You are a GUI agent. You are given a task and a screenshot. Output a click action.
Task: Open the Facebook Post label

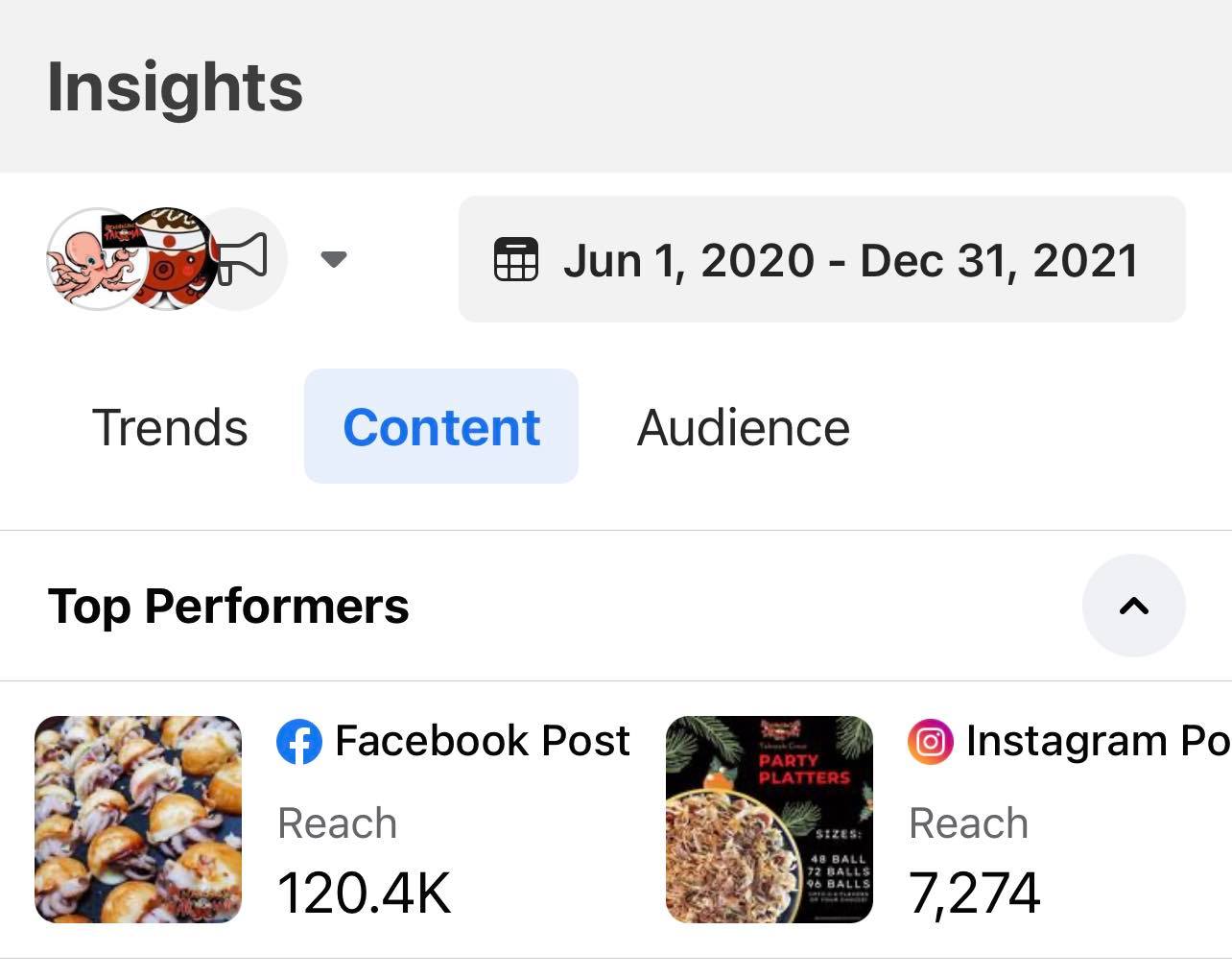(482, 741)
